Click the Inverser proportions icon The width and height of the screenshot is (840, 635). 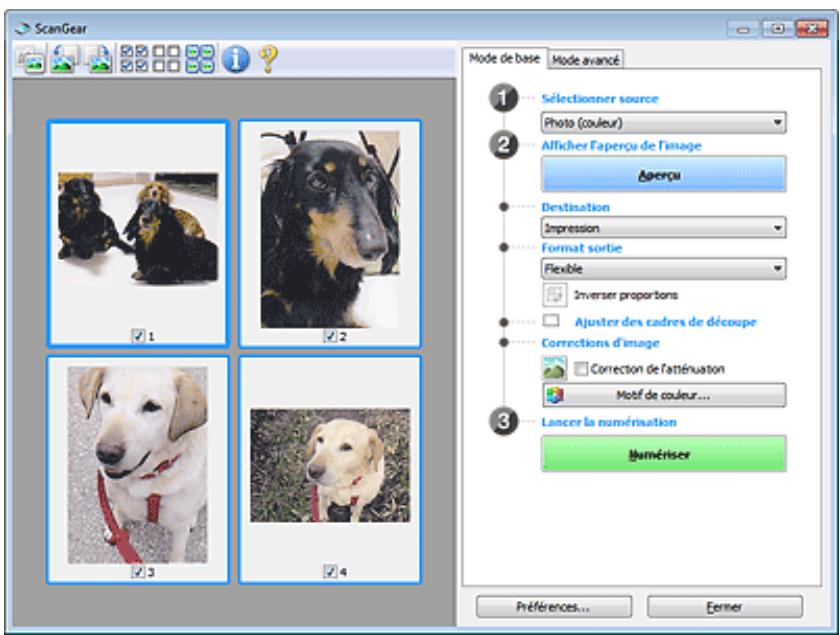pos(553,295)
